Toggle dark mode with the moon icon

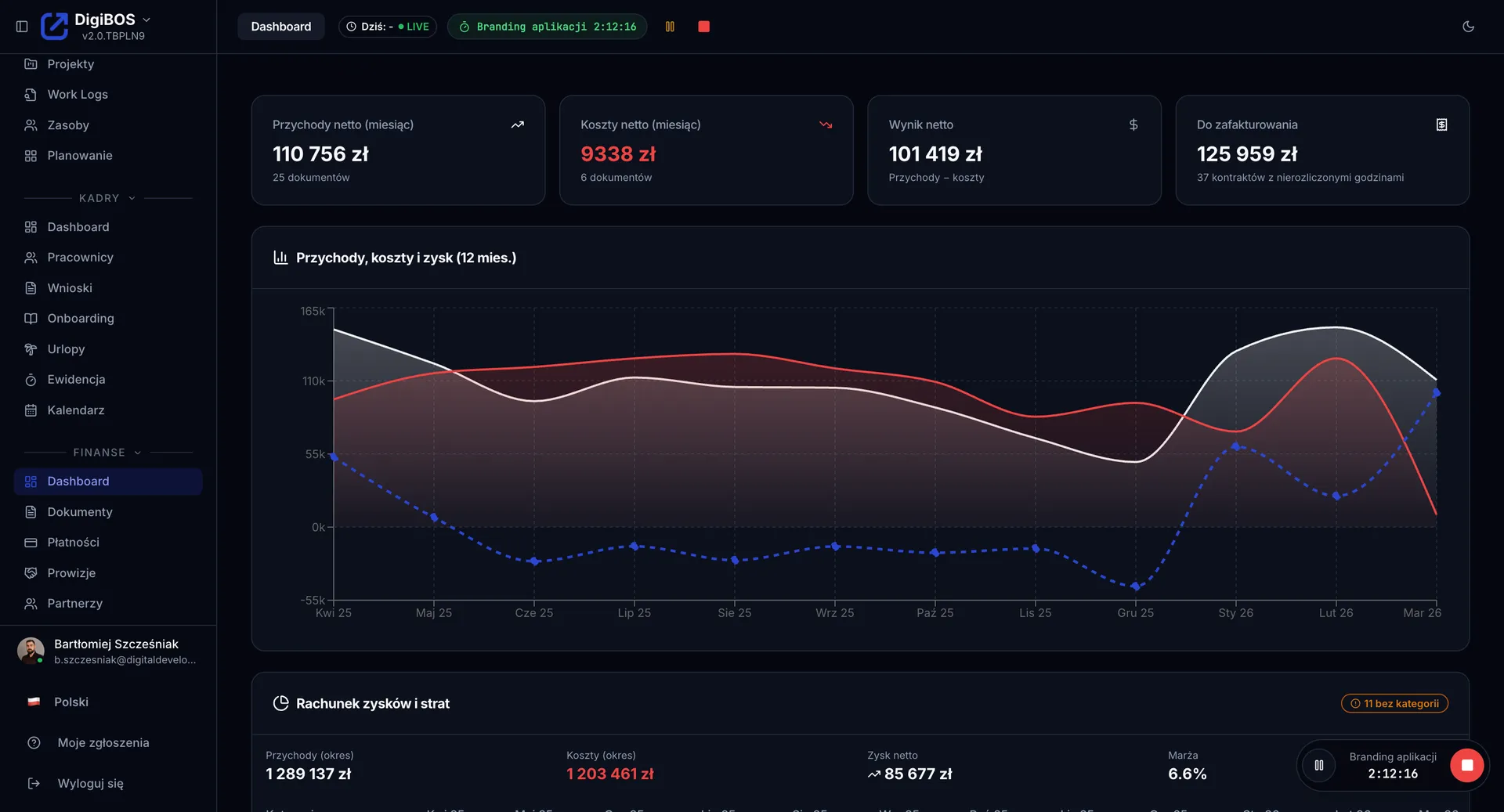[x=1468, y=27]
